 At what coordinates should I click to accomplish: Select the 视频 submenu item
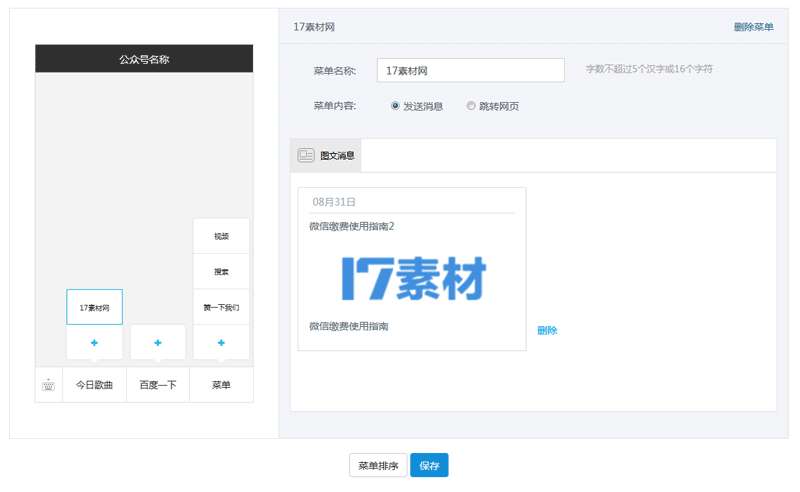(x=221, y=236)
